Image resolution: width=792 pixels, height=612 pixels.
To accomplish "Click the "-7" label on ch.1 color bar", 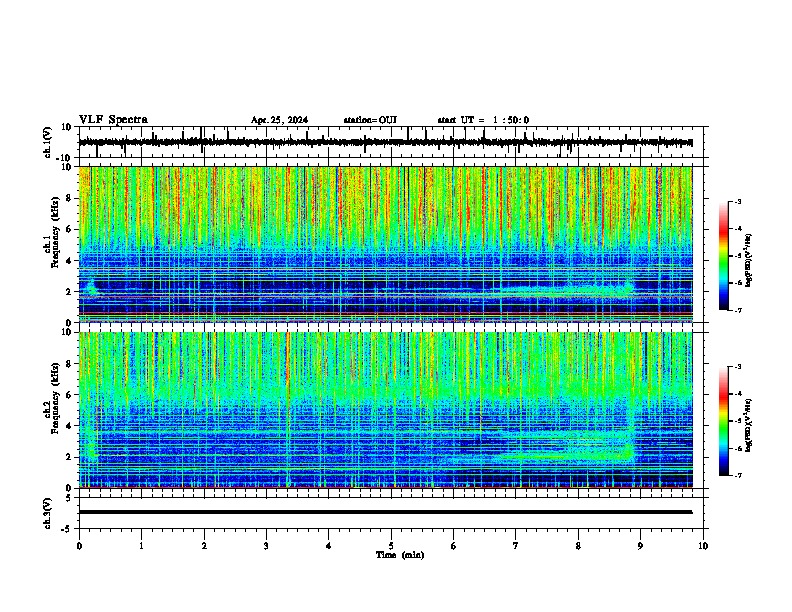I will pyautogui.click(x=738, y=311).
